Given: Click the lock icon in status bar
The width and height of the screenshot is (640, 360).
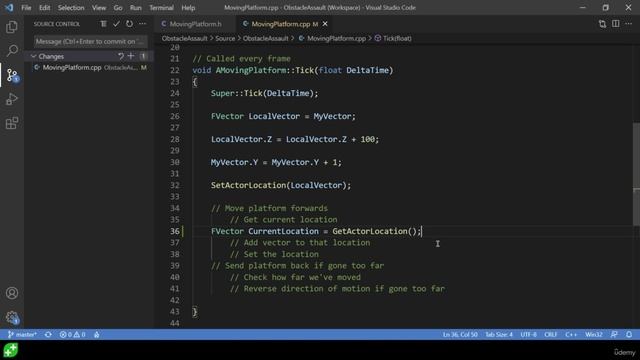Looking at the screenshot, I should pos(97,334).
